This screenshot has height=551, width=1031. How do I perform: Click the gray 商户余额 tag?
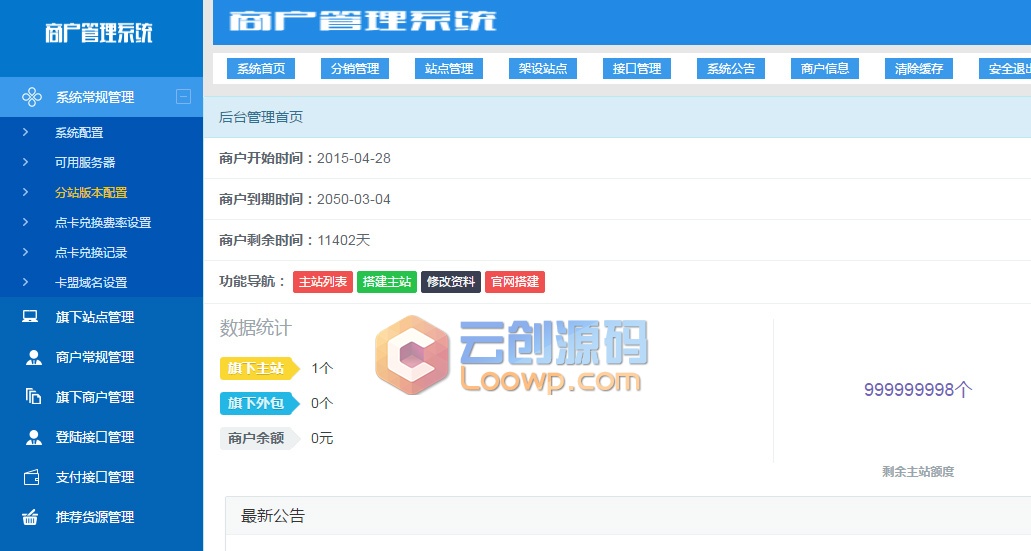(x=259, y=438)
